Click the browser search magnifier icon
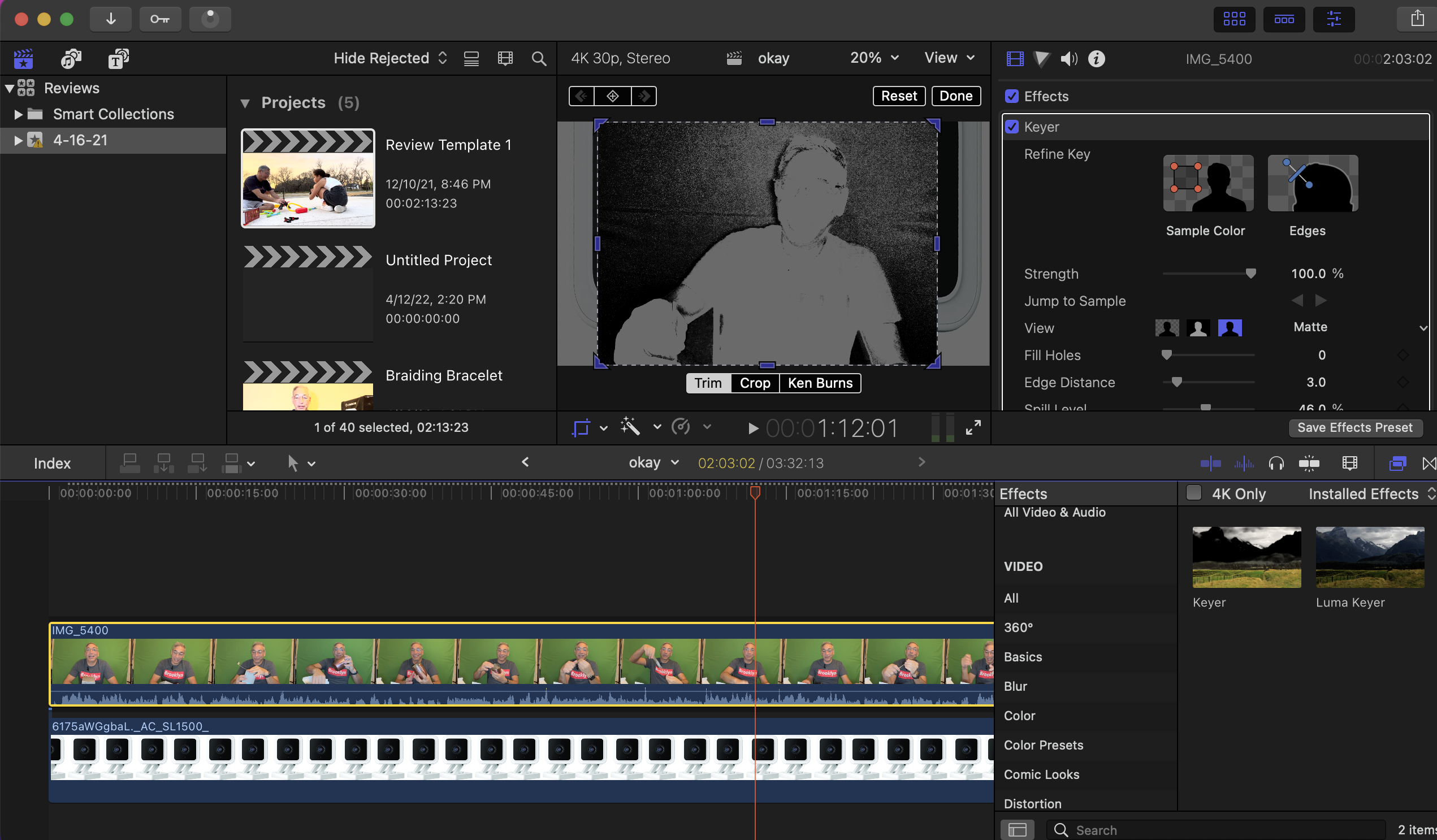Viewport: 1437px width, 840px height. [x=538, y=59]
